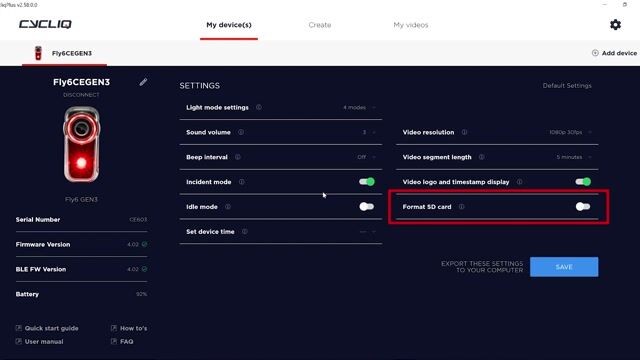Click the info icon beside Beep interval

(238, 157)
